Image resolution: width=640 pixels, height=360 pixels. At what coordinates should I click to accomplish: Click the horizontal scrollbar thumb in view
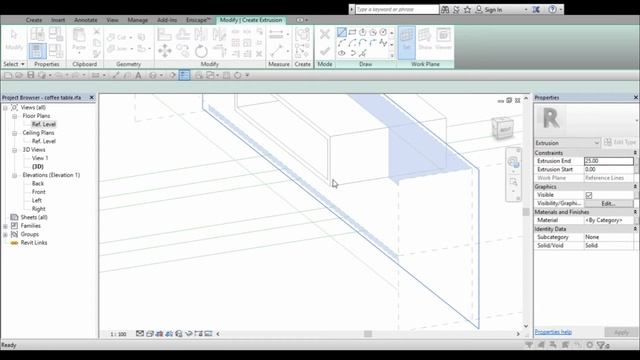[368, 334]
